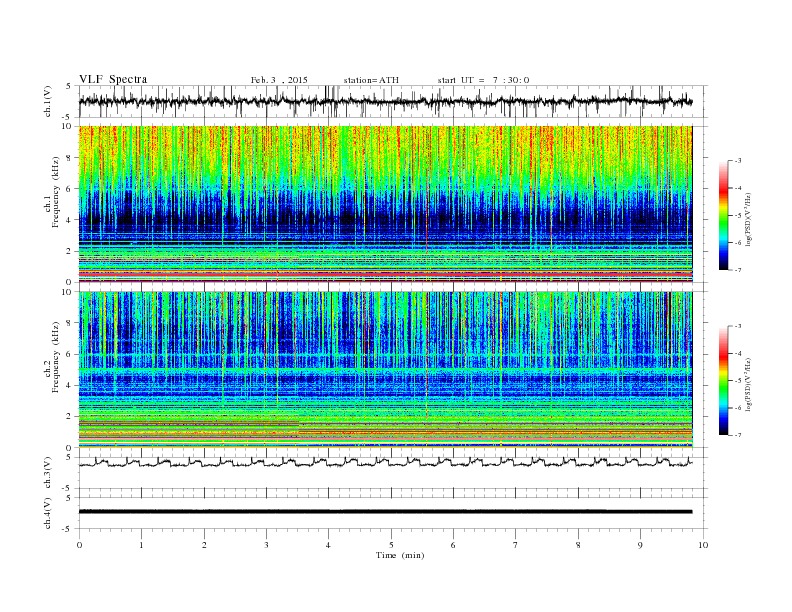The width and height of the screenshot is (792, 612).
Task: Click the "-7" label on ch.2 colorbar
Action: click(x=738, y=435)
